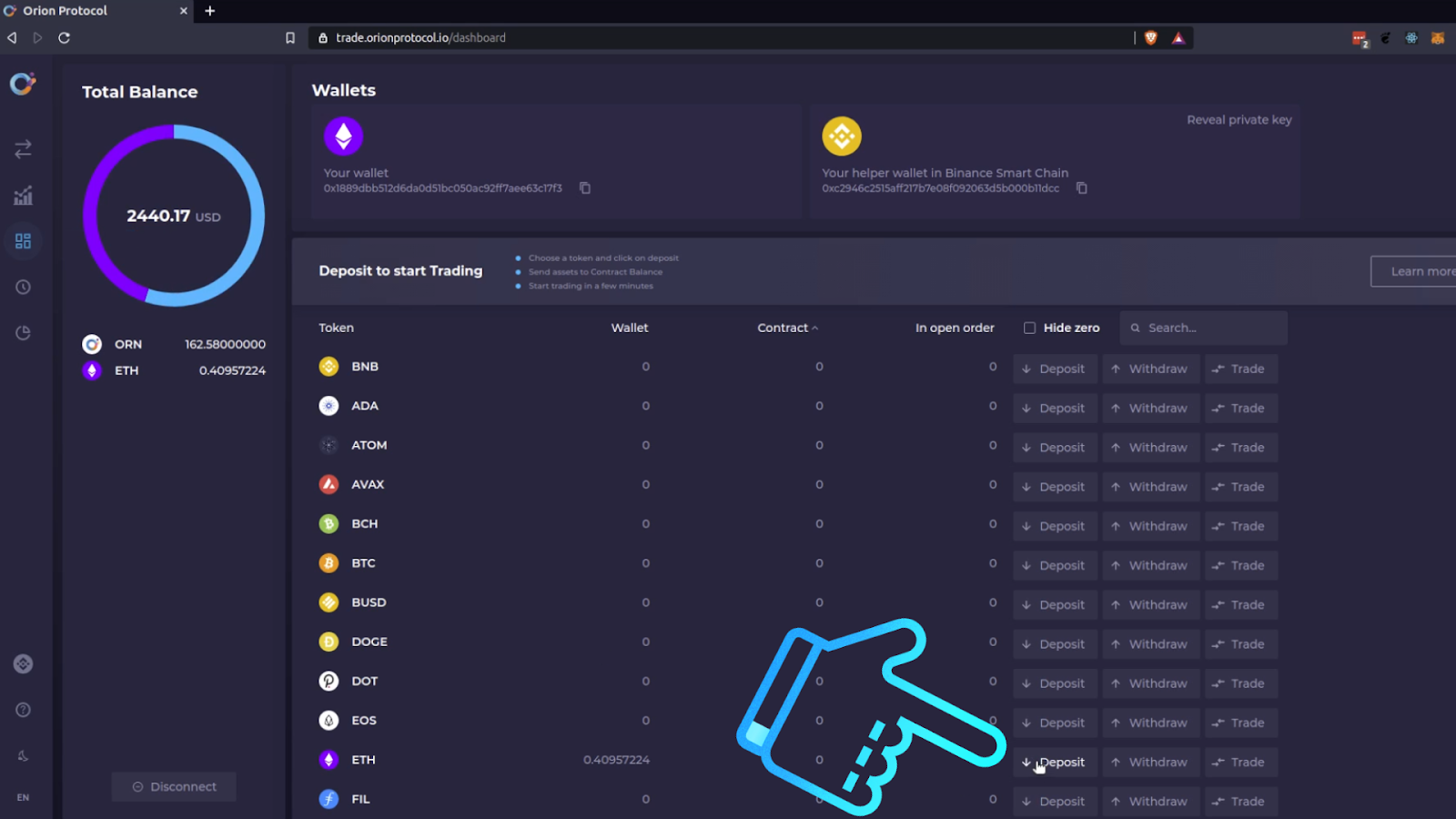Screen dimensions: 1456x819
Task: Open the EN language selector
Action: [x=23, y=797]
